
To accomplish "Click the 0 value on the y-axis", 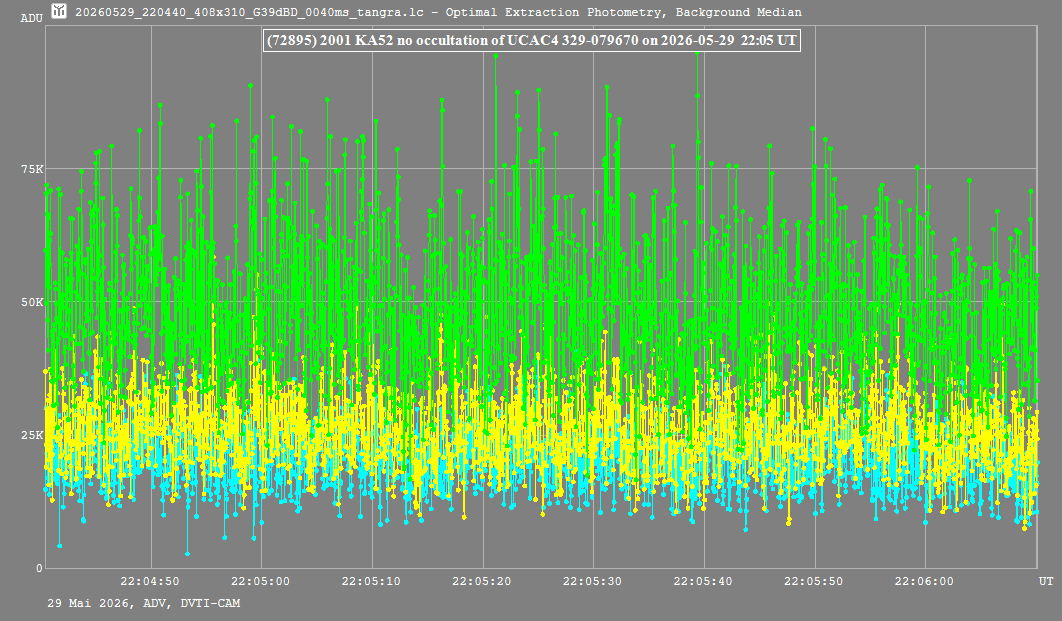I will pos(39,568).
